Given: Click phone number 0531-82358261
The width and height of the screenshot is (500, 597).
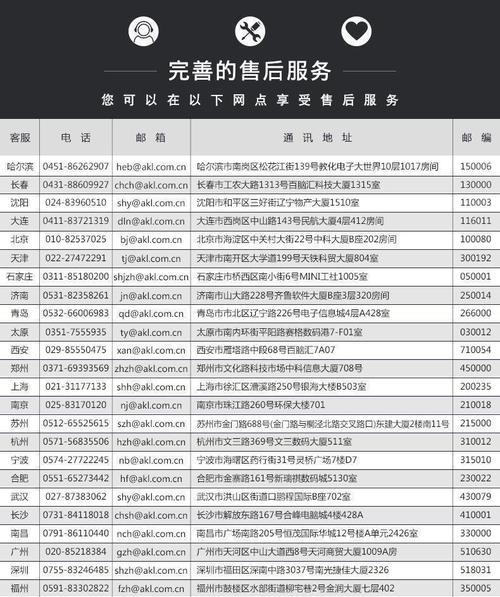Looking at the screenshot, I should click(76, 295).
